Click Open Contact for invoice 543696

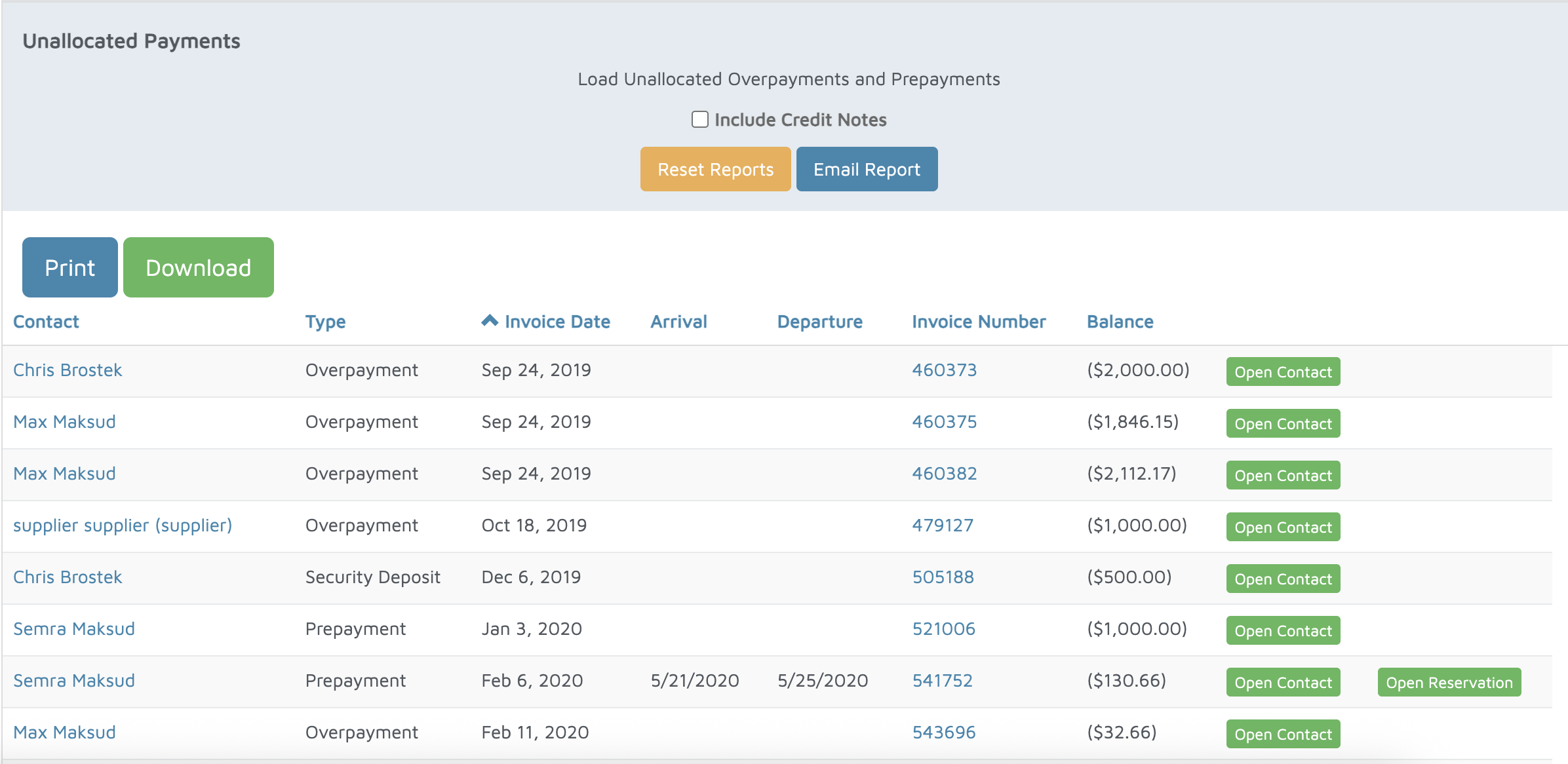coord(1283,734)
